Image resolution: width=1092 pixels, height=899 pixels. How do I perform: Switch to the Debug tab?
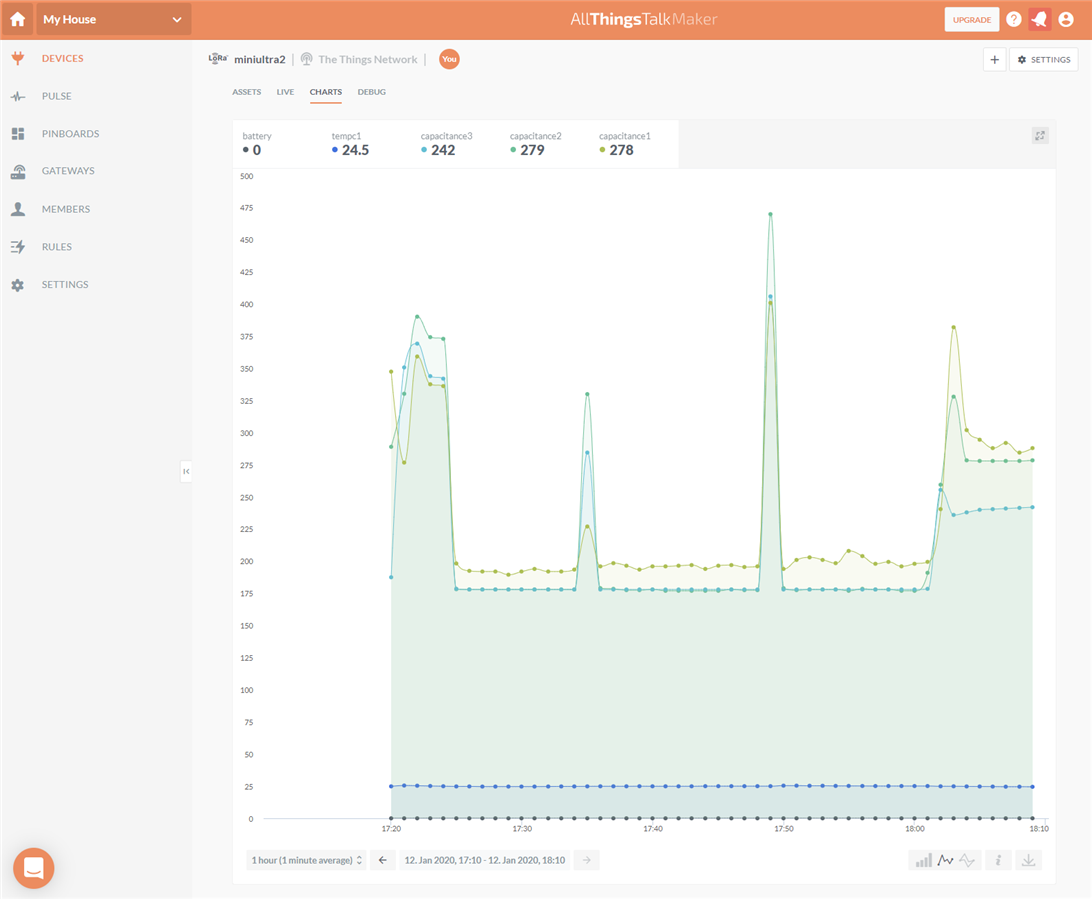tap(371, 92)
